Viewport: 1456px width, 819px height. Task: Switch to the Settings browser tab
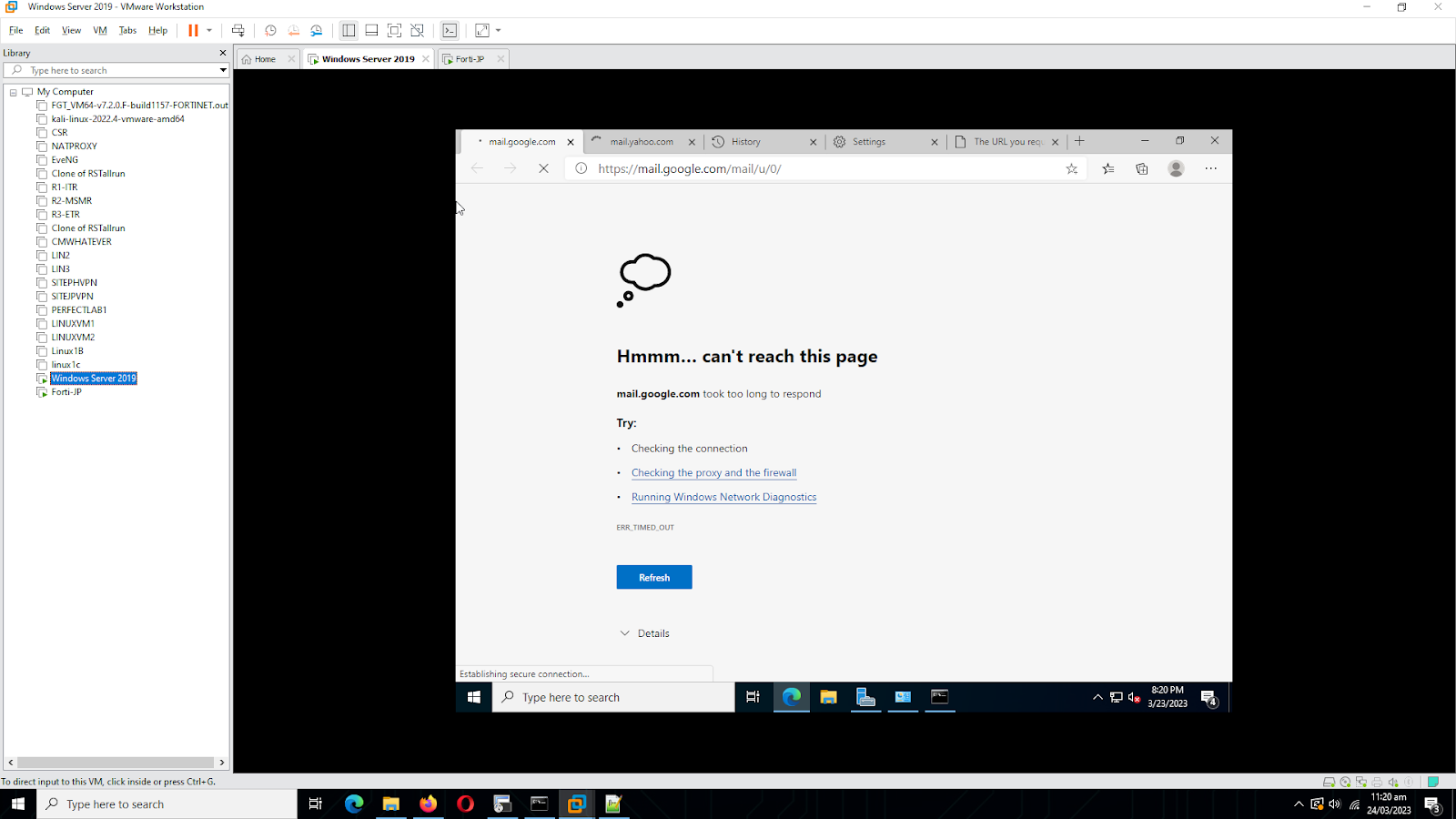click(869, 142)
